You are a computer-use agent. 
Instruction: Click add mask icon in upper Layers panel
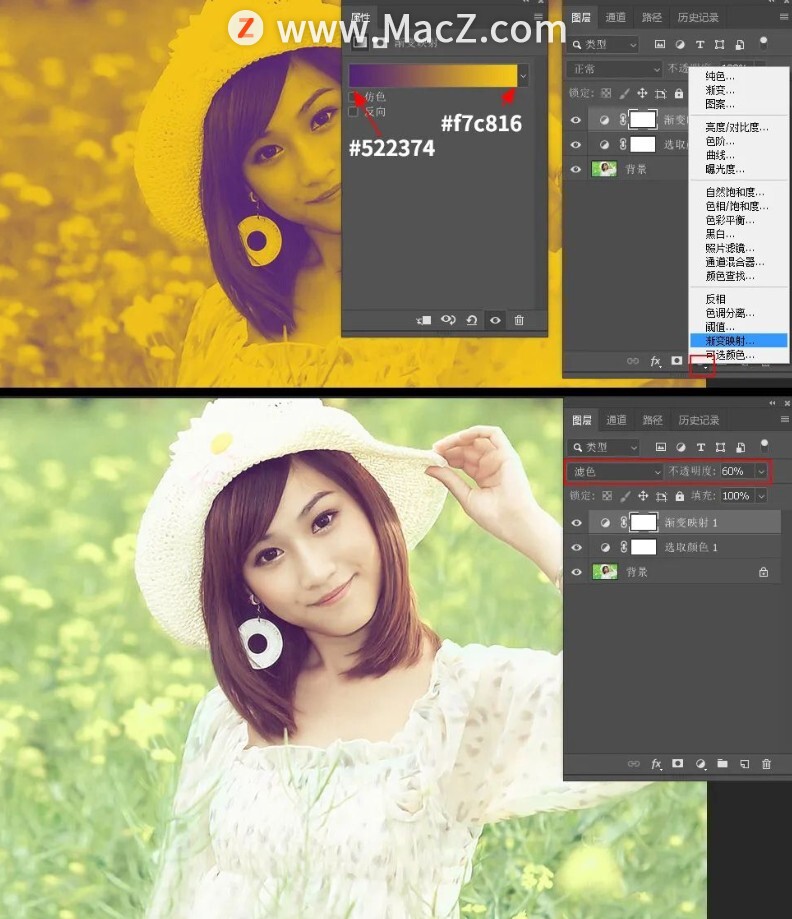[677, 360]
